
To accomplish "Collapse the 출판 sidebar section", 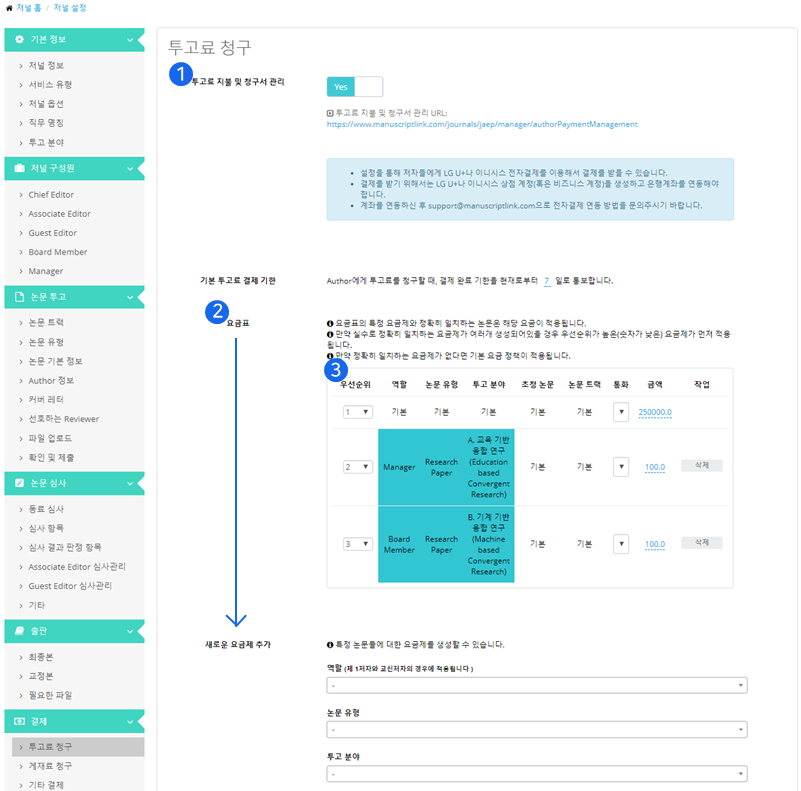I will tap(130, 631).
